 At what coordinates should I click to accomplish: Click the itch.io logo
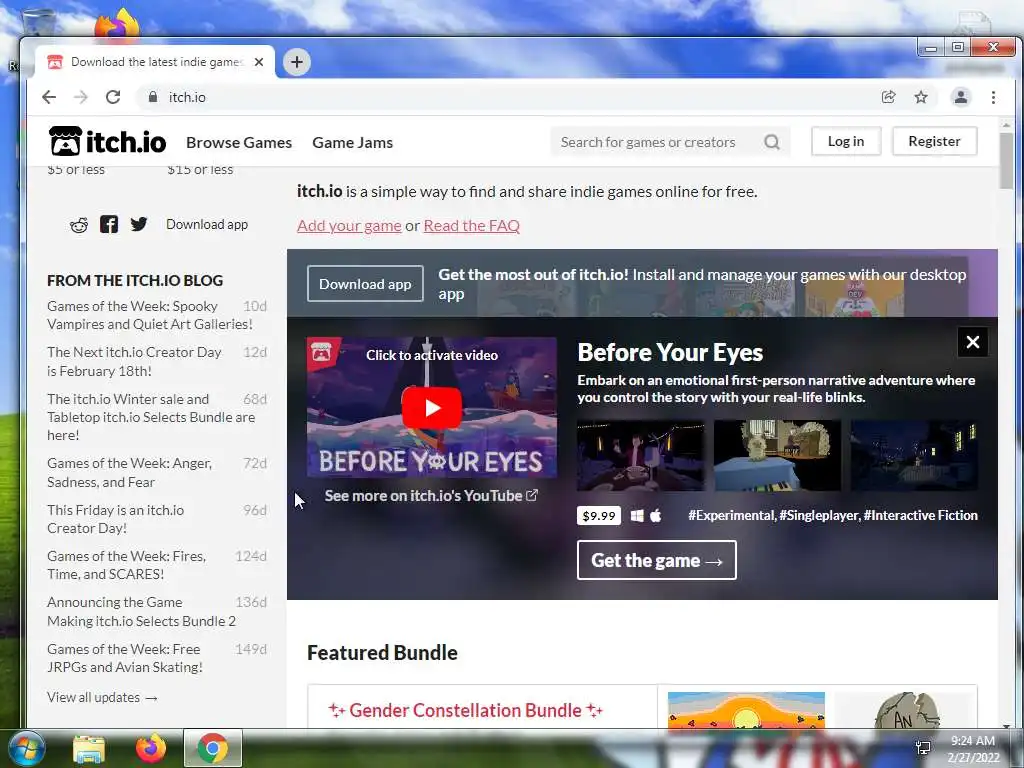pos(108,141)
